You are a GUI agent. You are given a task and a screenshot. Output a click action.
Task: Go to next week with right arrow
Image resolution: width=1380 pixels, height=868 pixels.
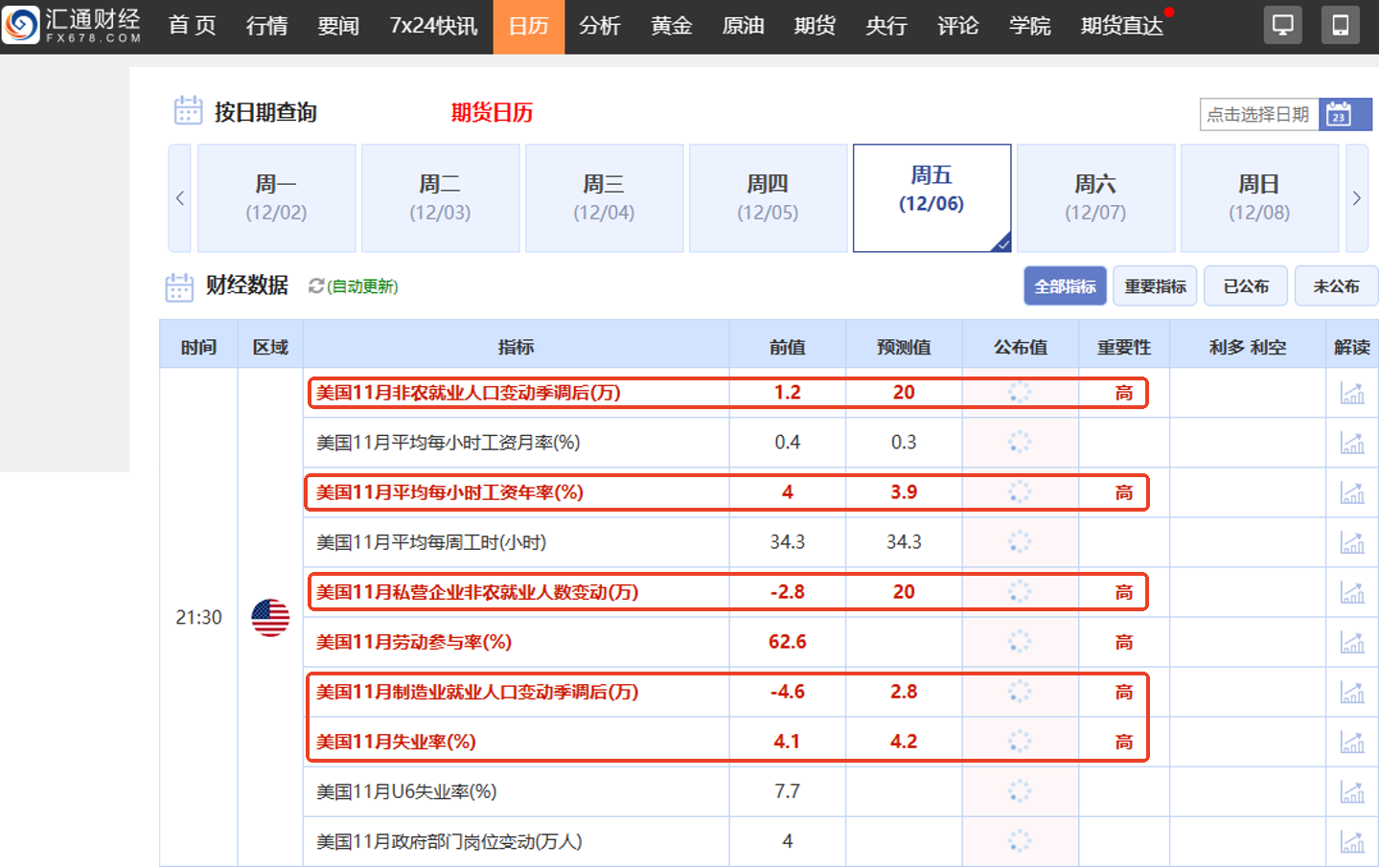tap(1356, 198)
